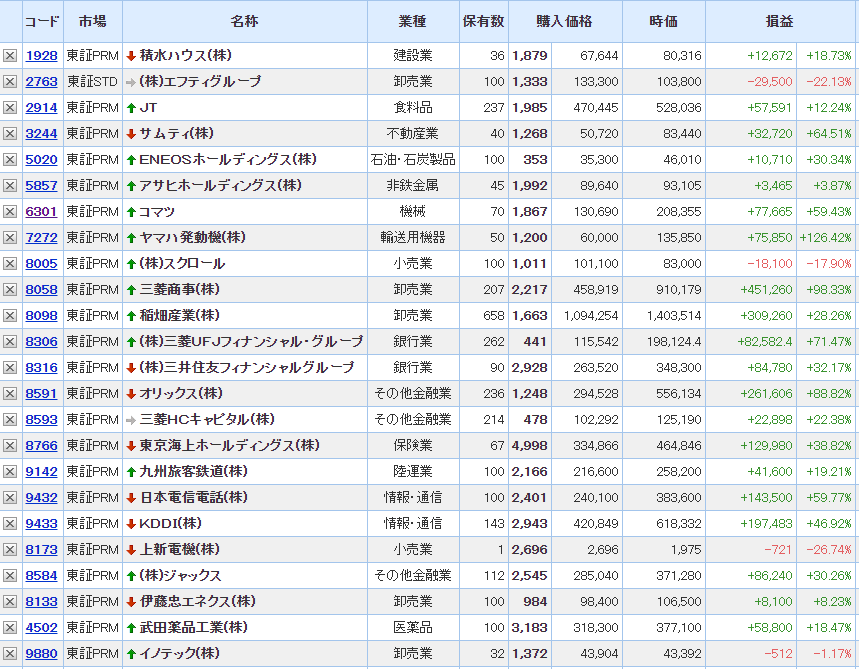Select the profit value +451,260

[x=766, y=290]
